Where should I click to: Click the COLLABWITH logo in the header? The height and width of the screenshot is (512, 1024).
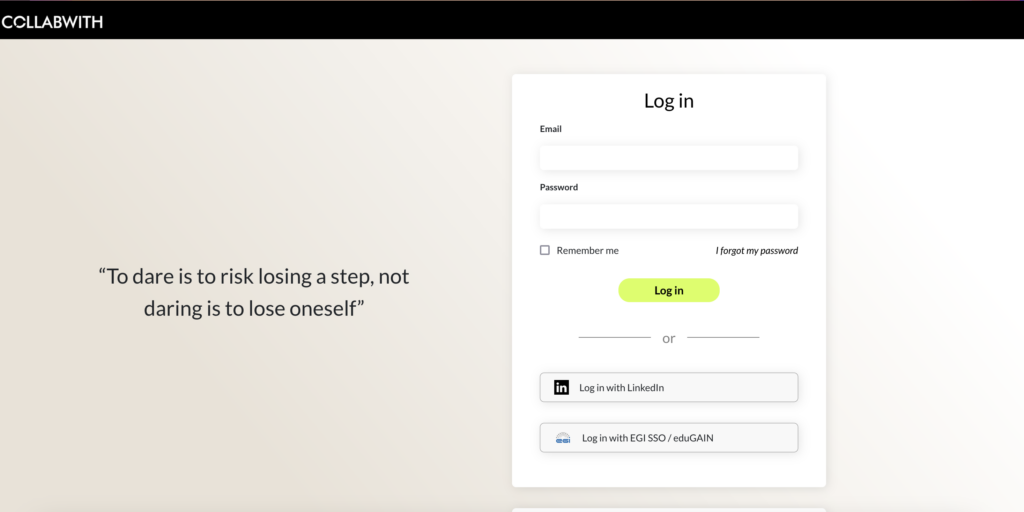(52, 21)
